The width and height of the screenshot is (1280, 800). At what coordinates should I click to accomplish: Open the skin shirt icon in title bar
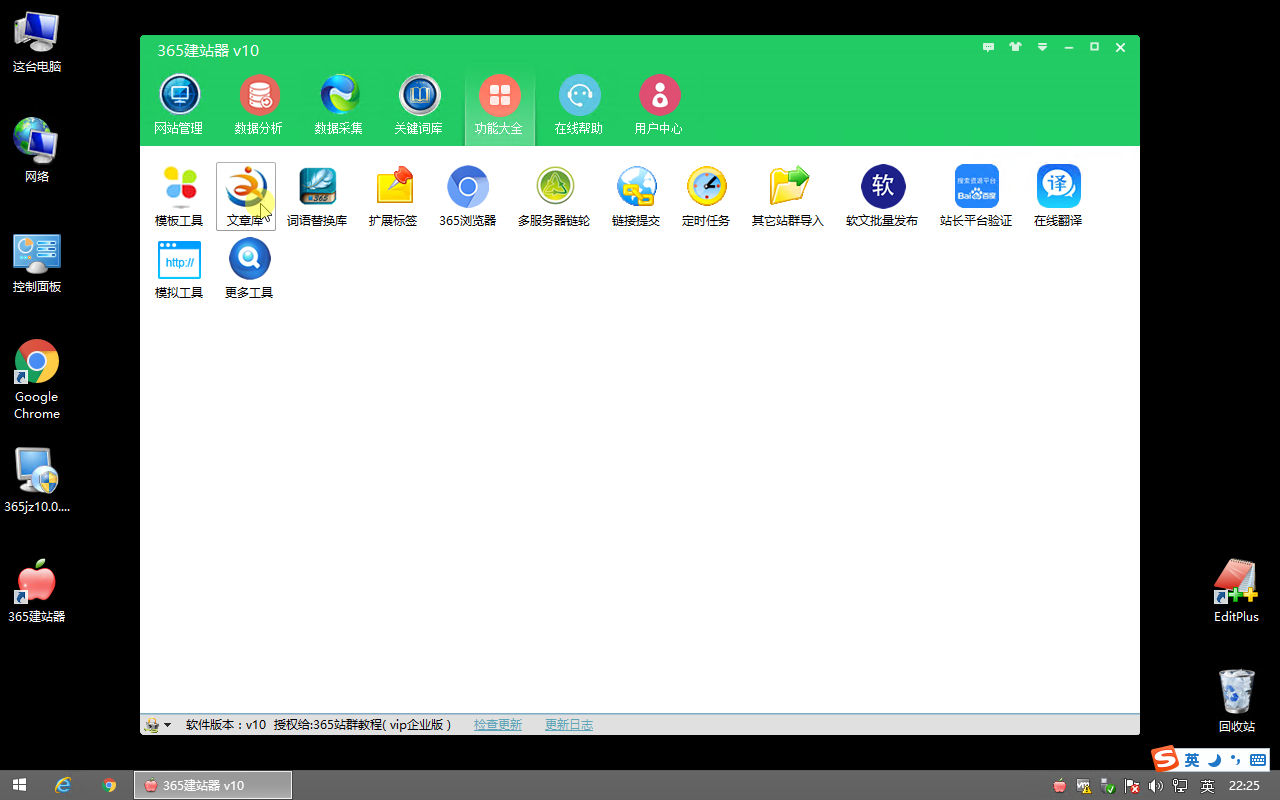pyautogui.click(x=1015, y=47)
